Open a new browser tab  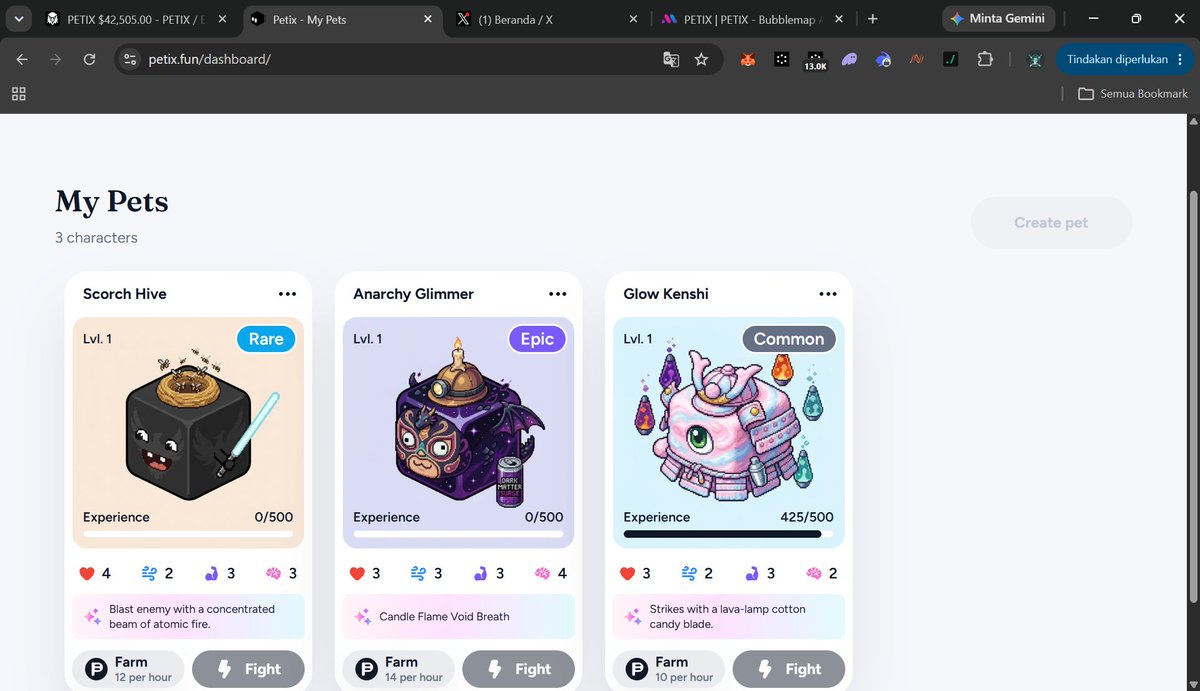(873, 19)
